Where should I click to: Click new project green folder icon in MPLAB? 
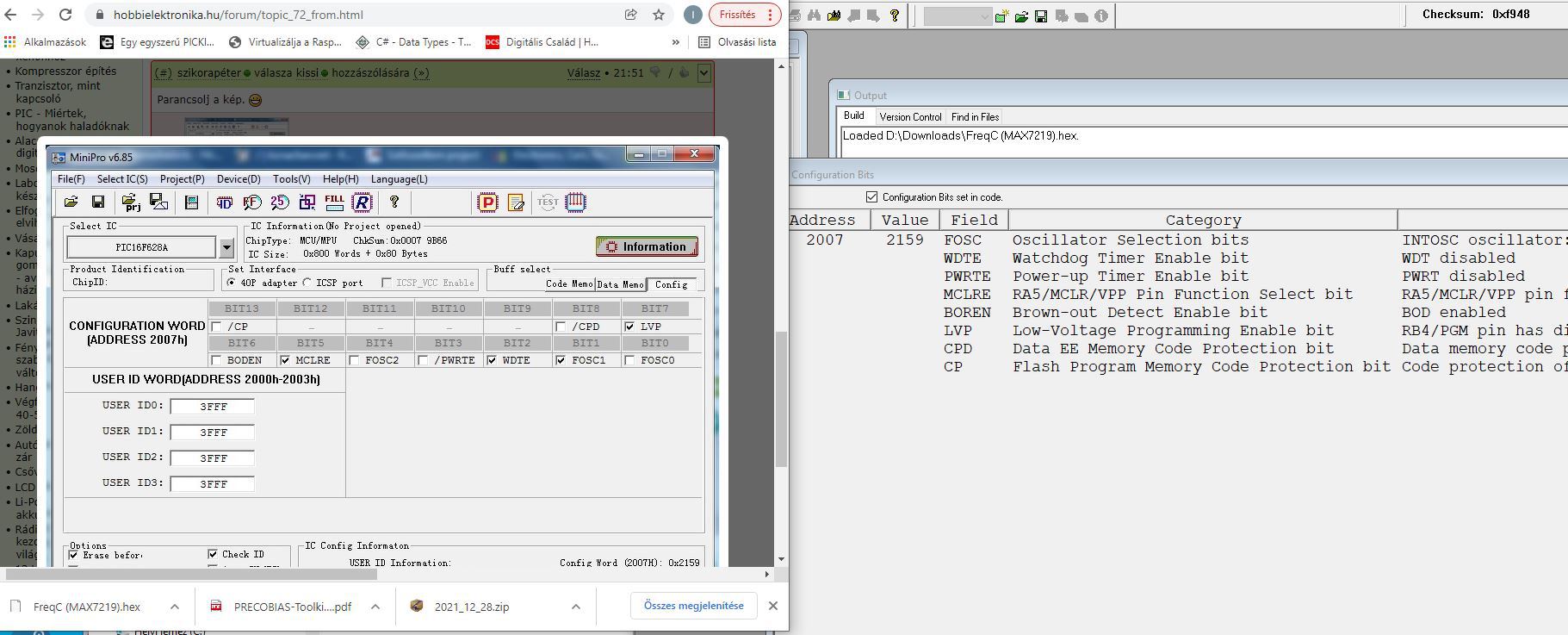pyautogui.click(x=1001, y=16)
